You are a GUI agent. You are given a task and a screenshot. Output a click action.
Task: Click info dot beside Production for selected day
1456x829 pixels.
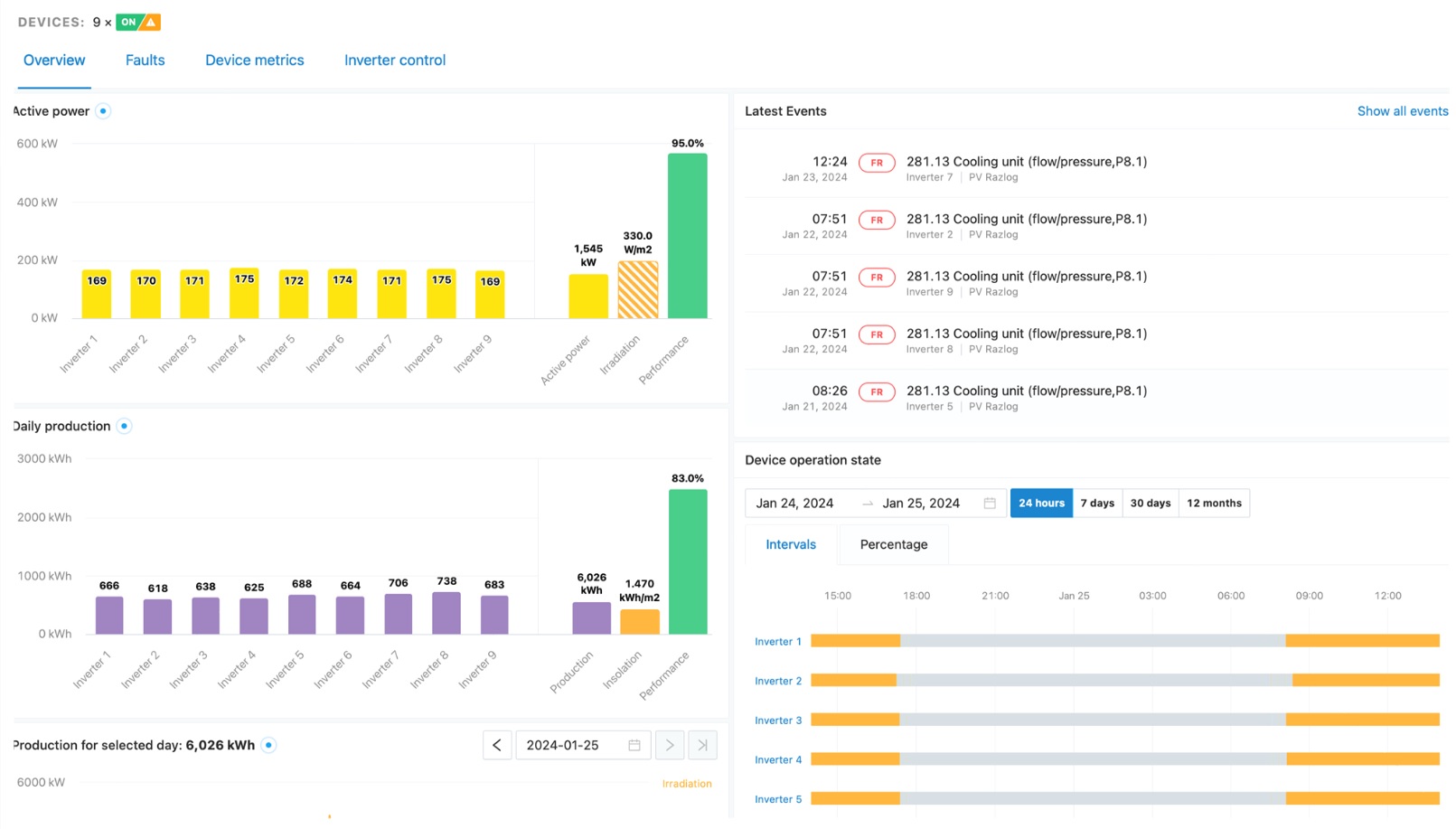pos(268,745)
